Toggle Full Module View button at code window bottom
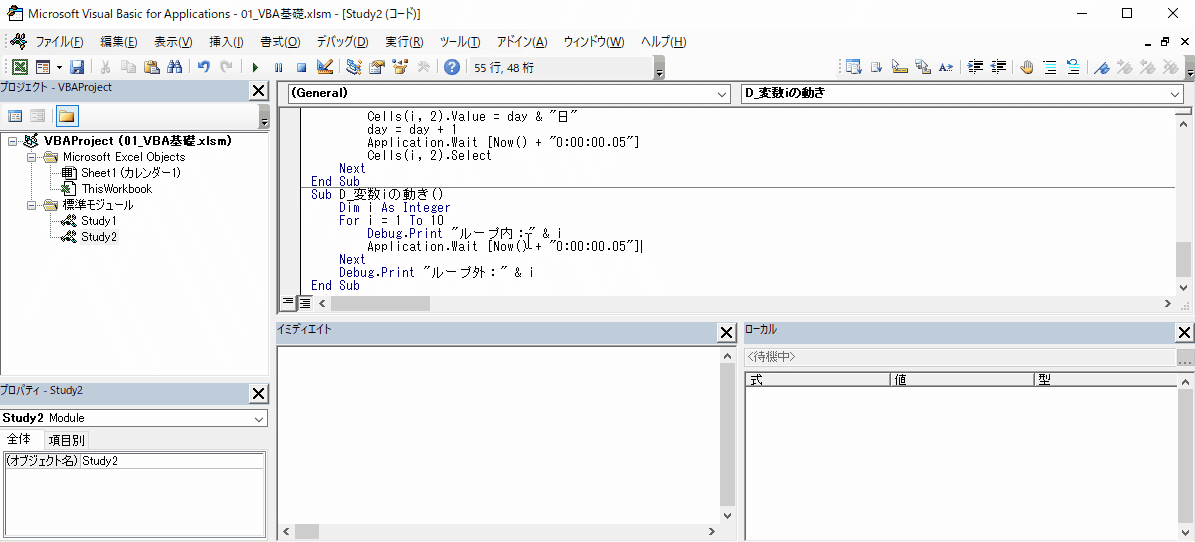 click(304, 303)
